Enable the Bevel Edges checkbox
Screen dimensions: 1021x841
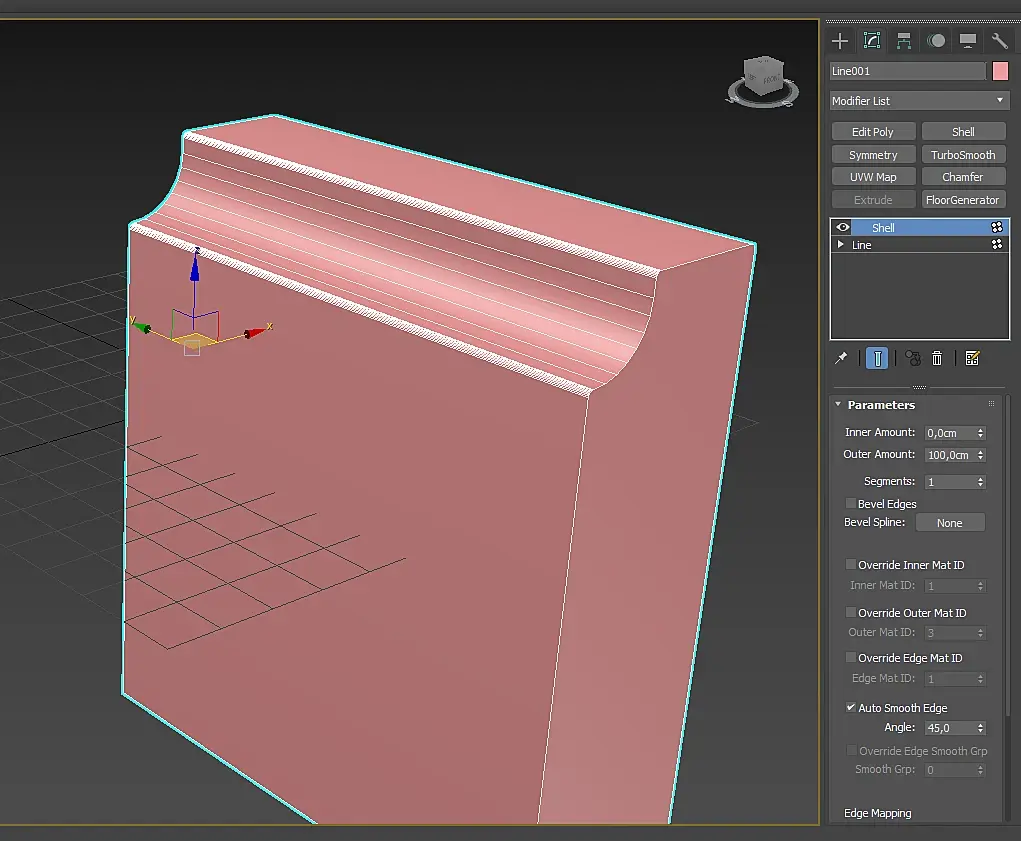coord(851,504)
